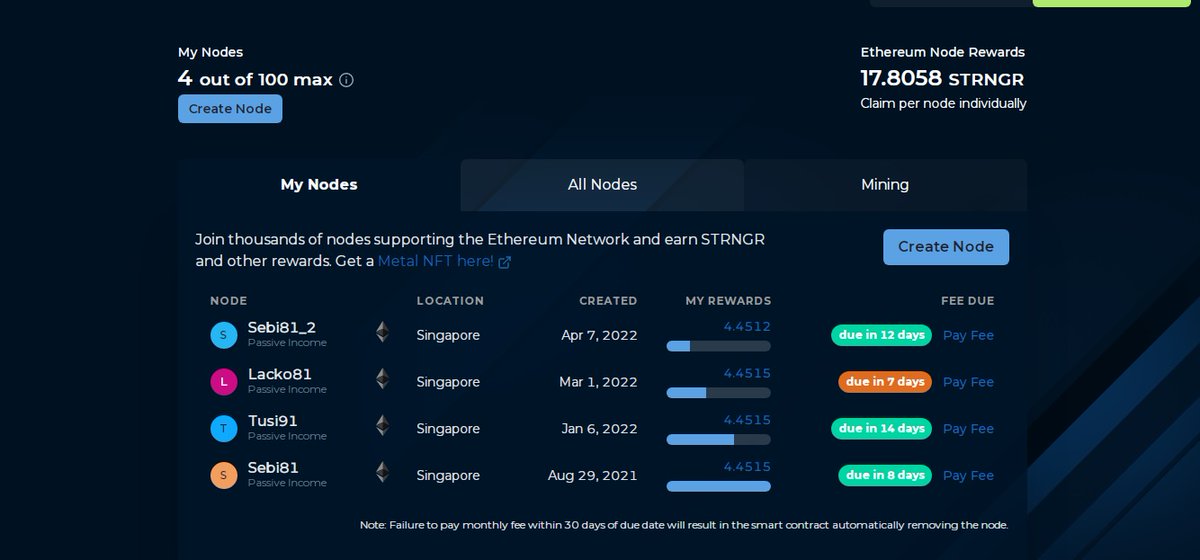This screenshot has width=1200, height=560.
Task: Click the created date Aug 29, 2021
Action: (x=592, y=476)
